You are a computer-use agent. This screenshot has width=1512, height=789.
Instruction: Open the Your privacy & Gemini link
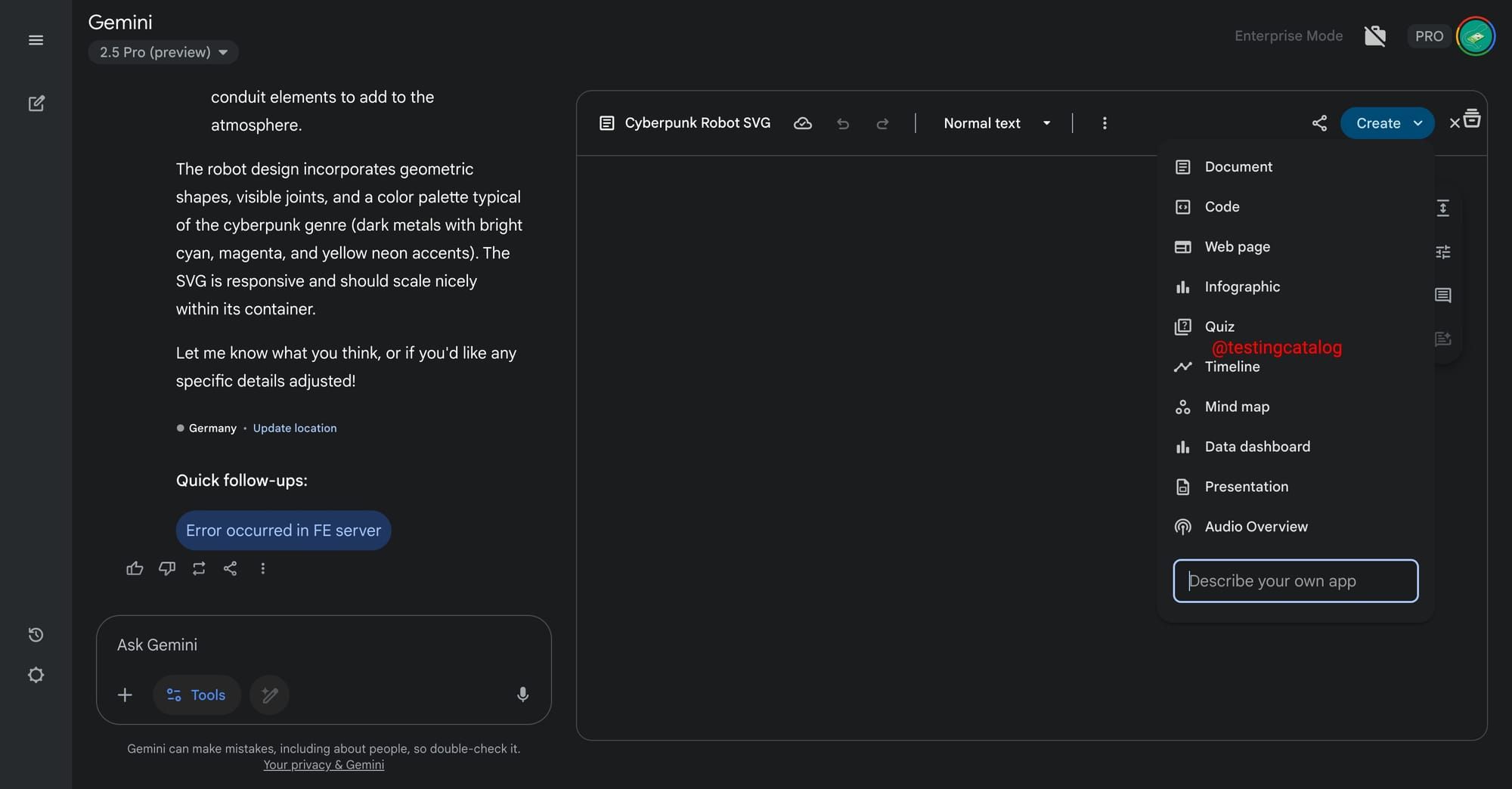tap(324, 765)
